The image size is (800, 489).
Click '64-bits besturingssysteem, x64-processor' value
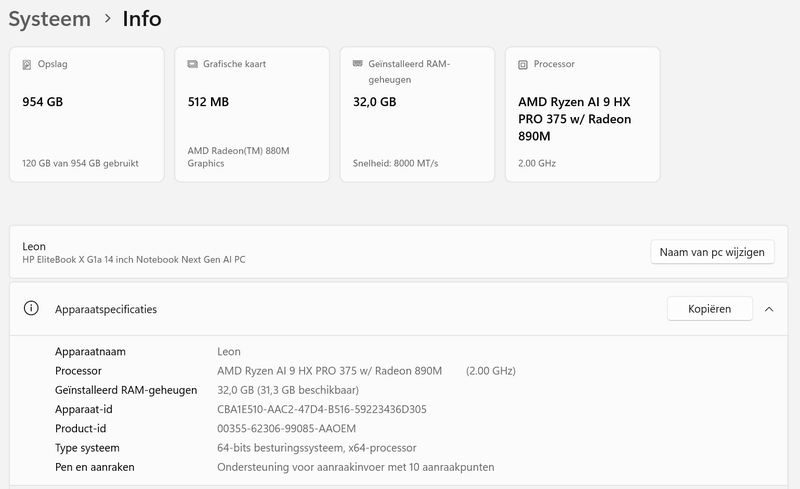pyautogui.click(x=316, y=448)
